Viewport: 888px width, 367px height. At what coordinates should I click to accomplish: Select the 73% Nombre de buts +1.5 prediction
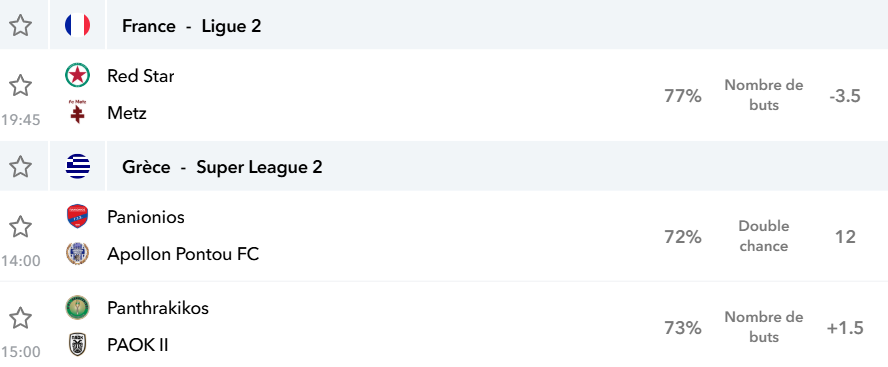(x=762, y=327)
